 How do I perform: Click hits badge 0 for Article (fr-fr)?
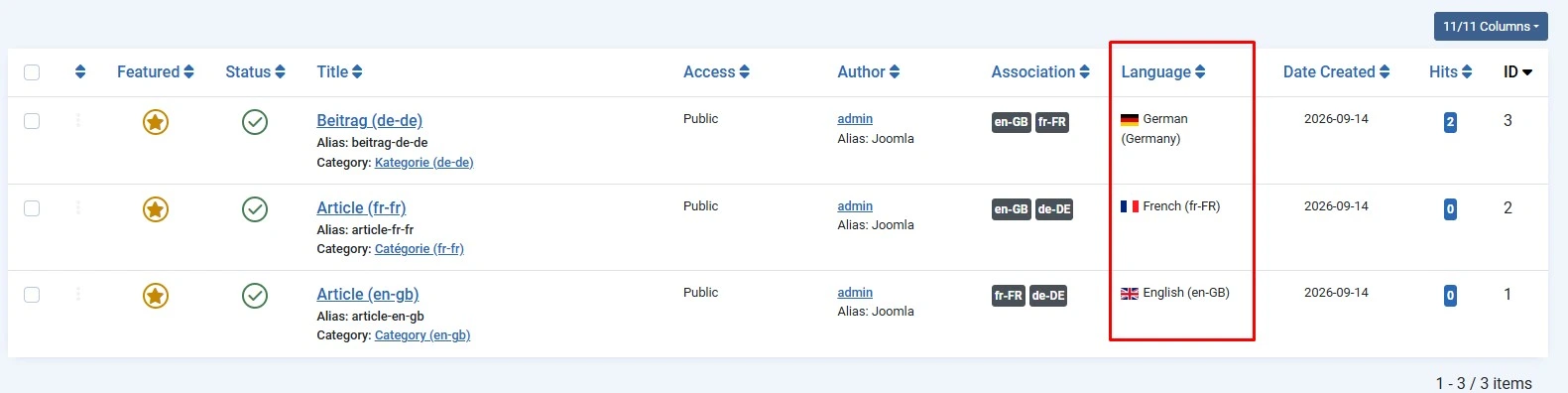[x=1450, y=209]
